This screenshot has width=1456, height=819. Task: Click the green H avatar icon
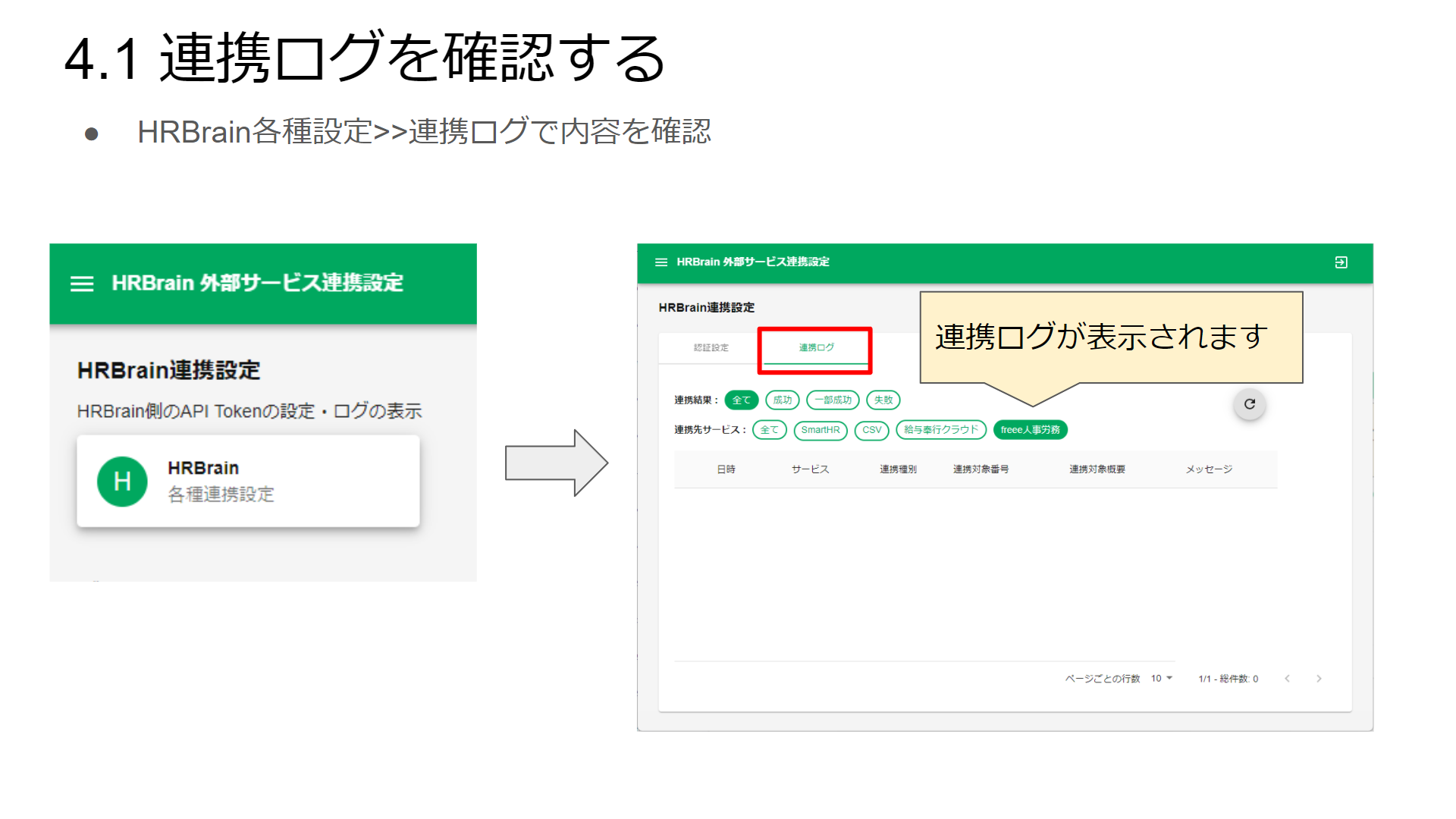[x=122, y=482]
